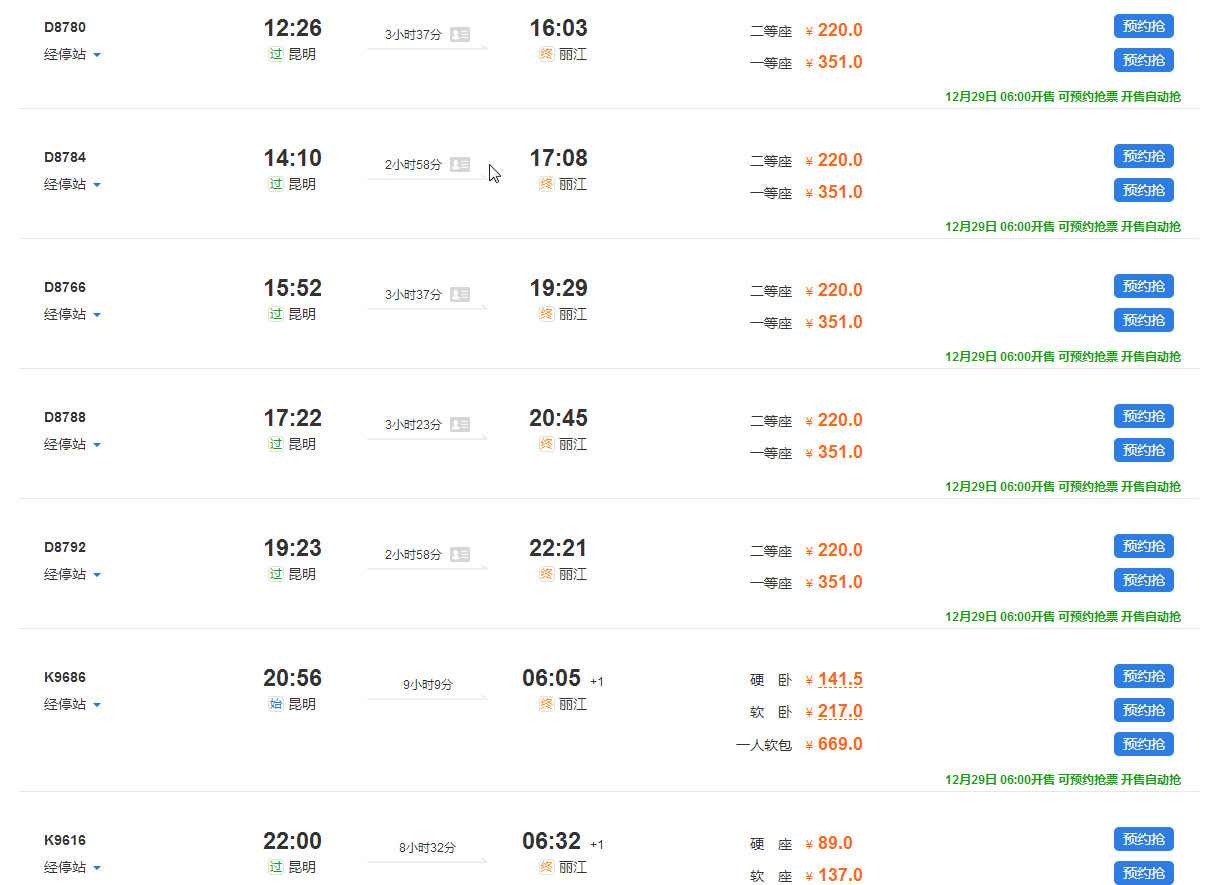Click the 过 pass-through icon for K9616 departure
The image size is (1220, 885).
point(276,867)
